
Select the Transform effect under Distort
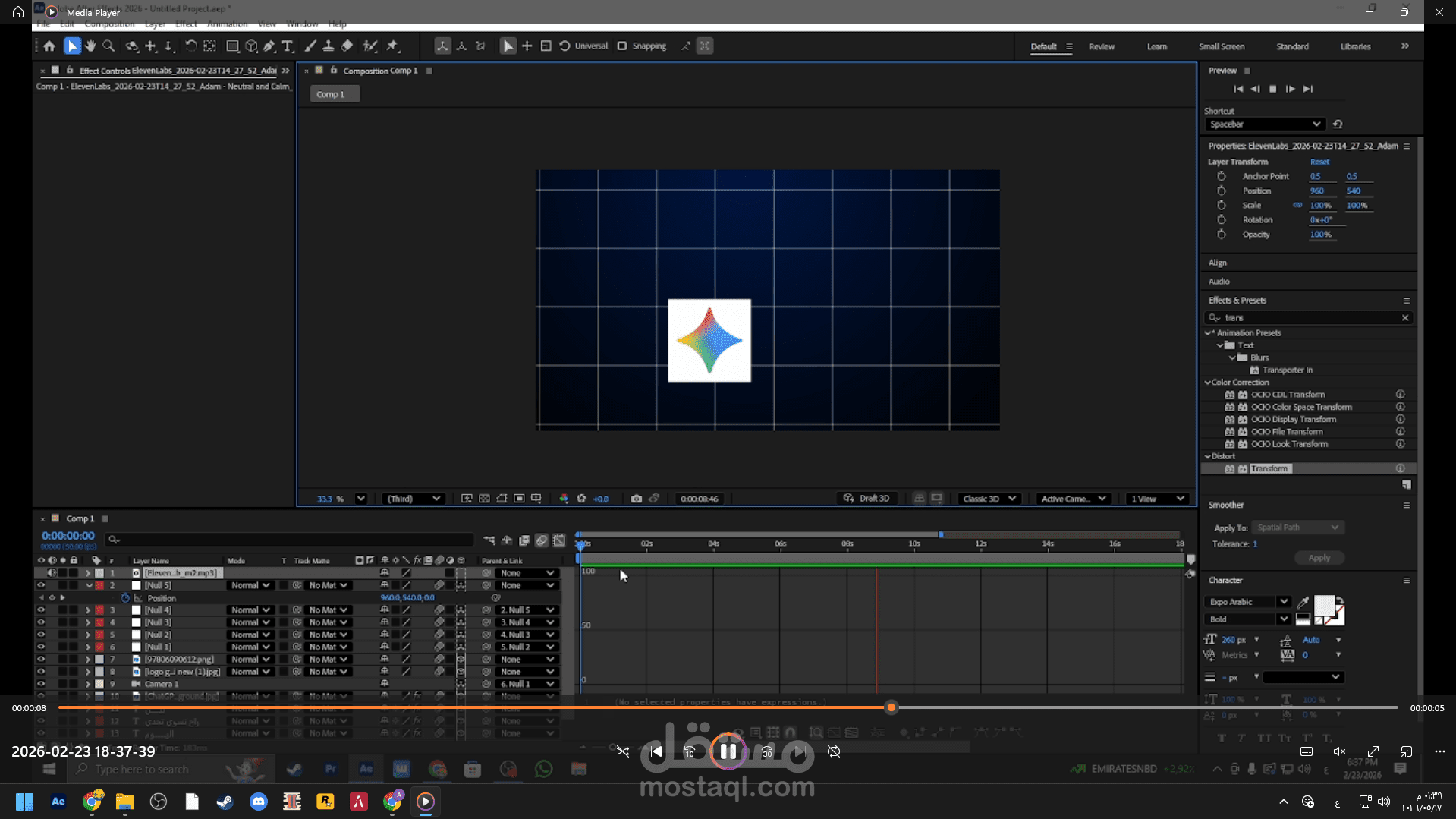[x=1269, y=469]
